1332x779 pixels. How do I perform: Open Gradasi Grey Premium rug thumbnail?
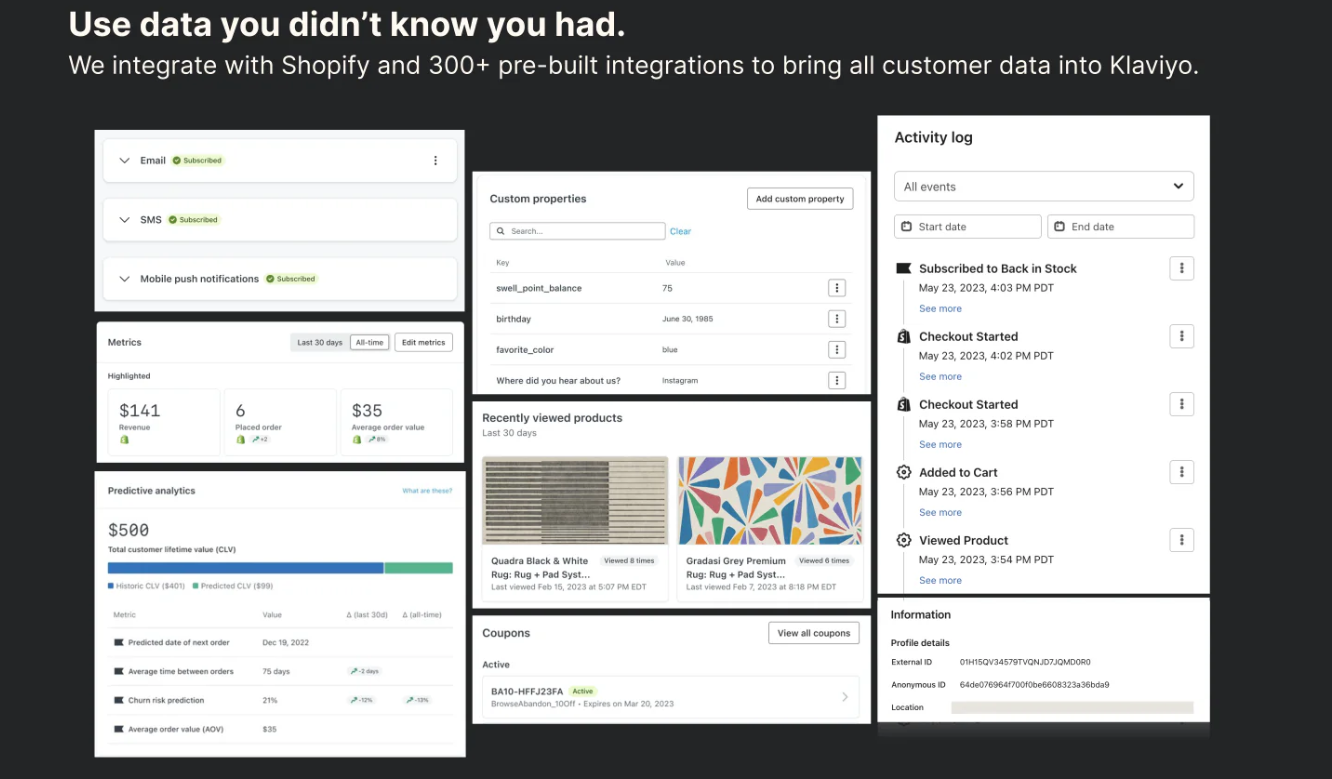770,500
